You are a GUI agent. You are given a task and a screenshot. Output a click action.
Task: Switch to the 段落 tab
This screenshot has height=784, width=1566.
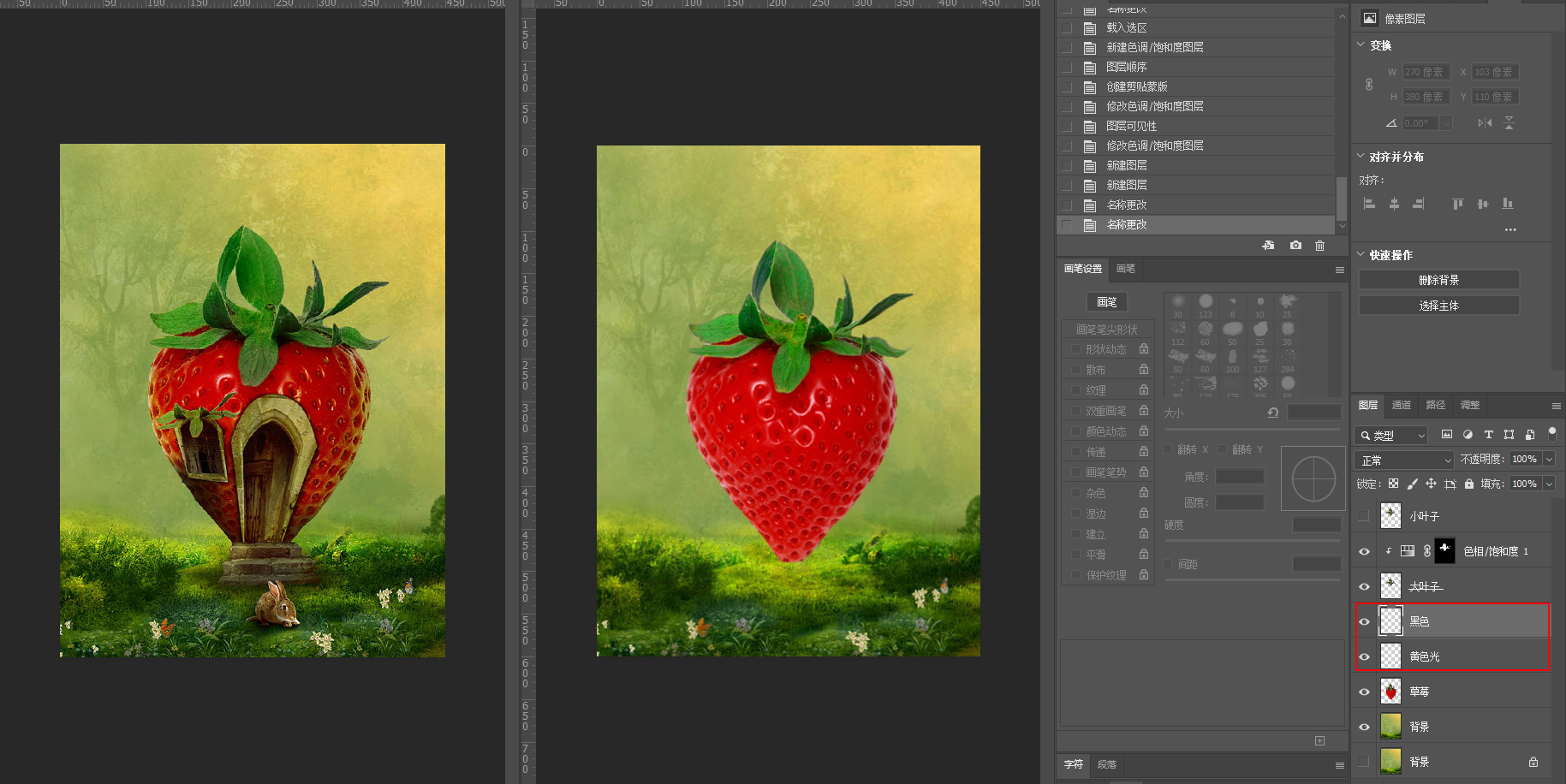pyautogui.click(x=1107, y=764)
